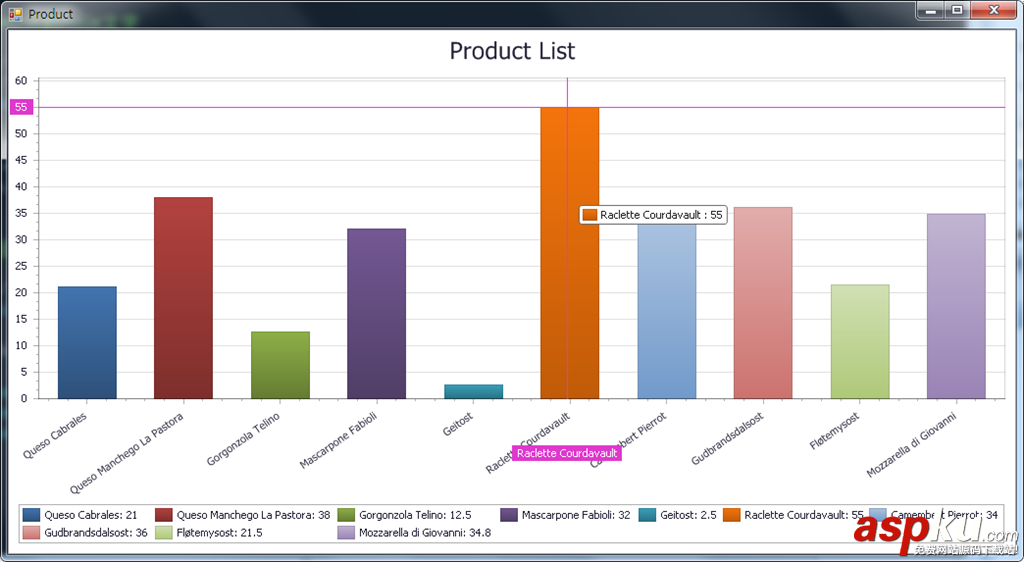Viewport: 1024px width, 562px height.
Task: Click the Gorgonzola Telino axis label
Action: (243, 439)
